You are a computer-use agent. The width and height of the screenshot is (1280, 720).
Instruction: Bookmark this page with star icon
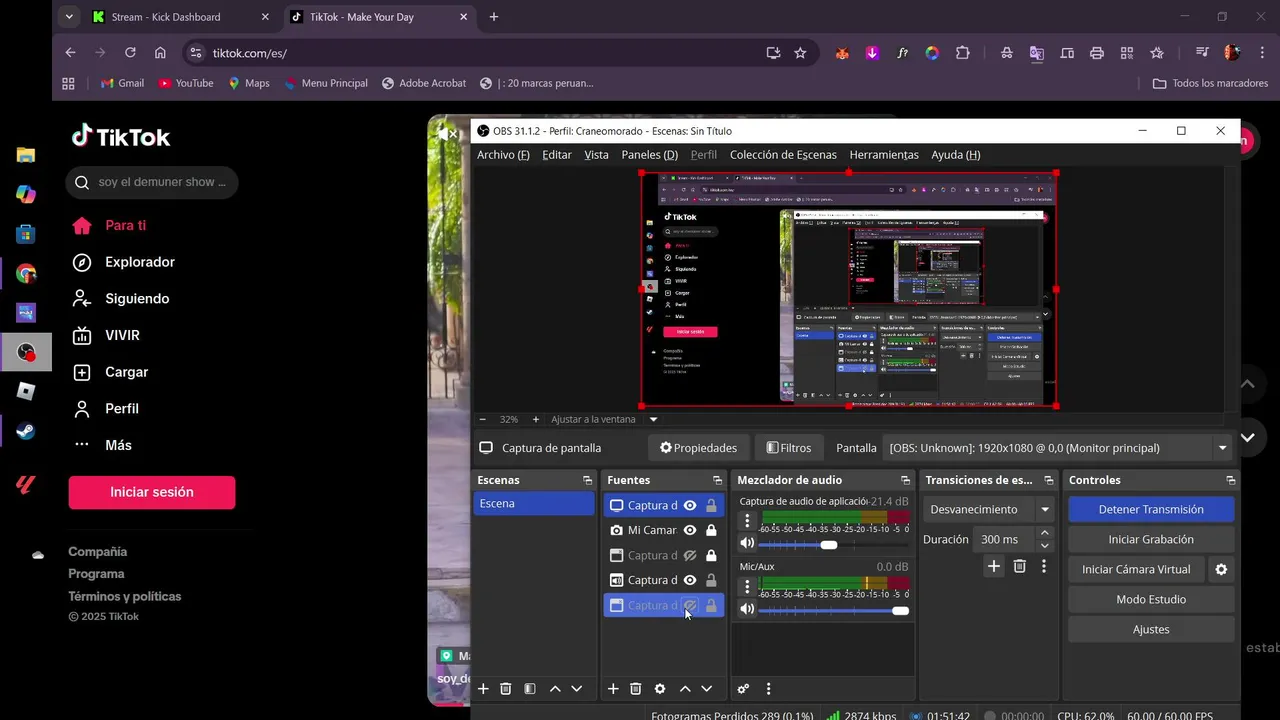[x=800, y=53]
